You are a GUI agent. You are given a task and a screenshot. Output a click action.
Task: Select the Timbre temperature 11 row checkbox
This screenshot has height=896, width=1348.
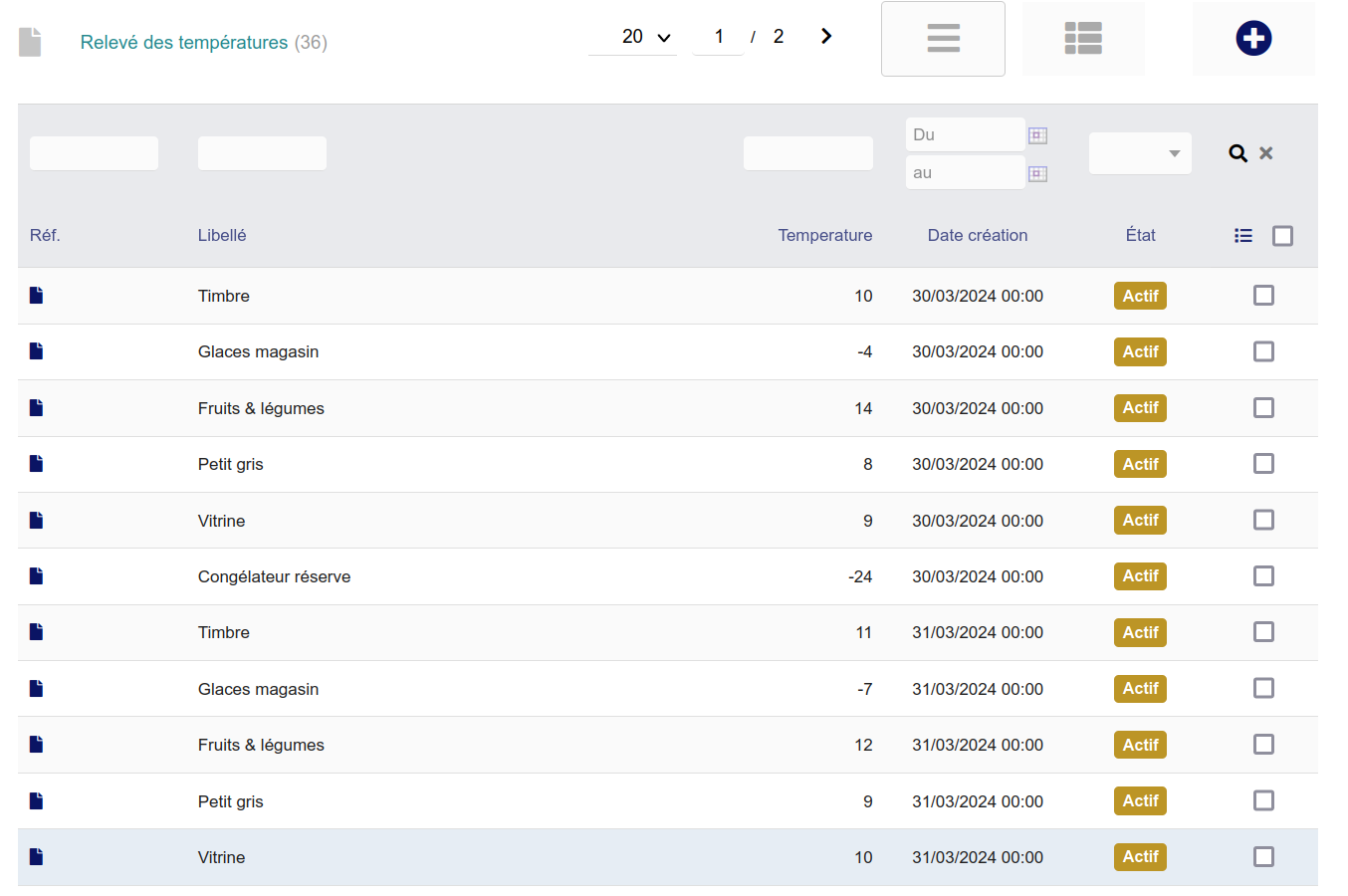1263,631
